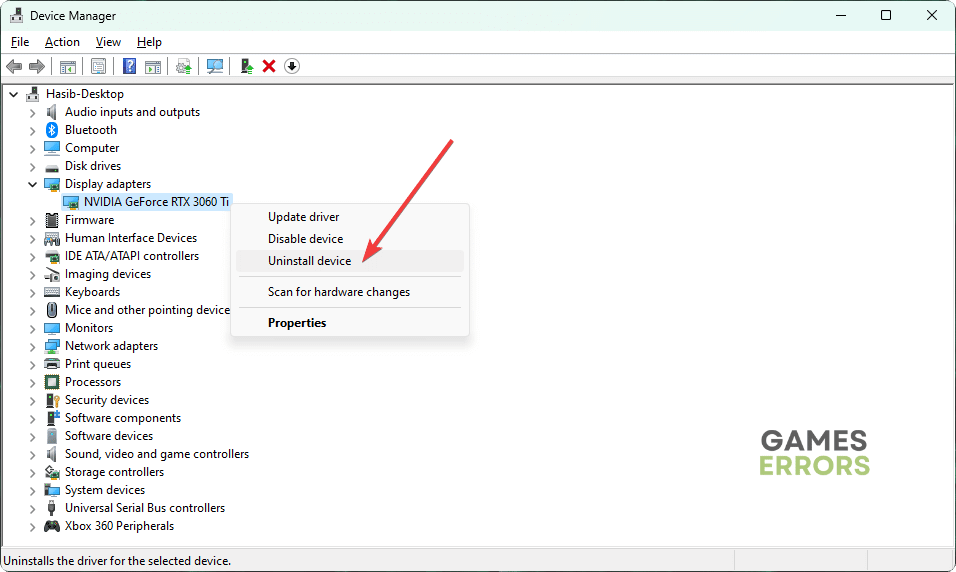The width and height of the screenshot is (956, 572).
Task: Open Properties from the context menu
Action: click(349, 323)
